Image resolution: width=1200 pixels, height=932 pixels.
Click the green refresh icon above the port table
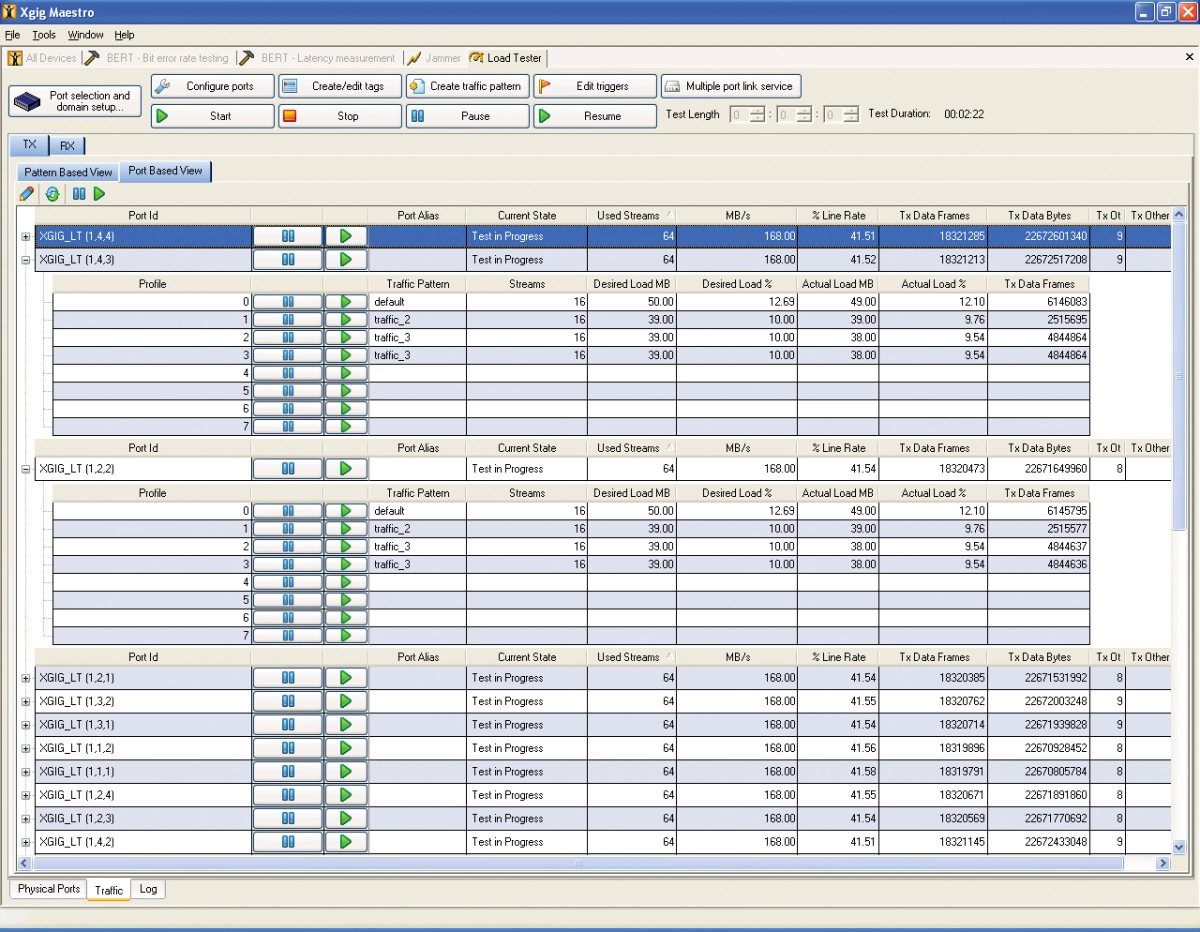[52, 194]
